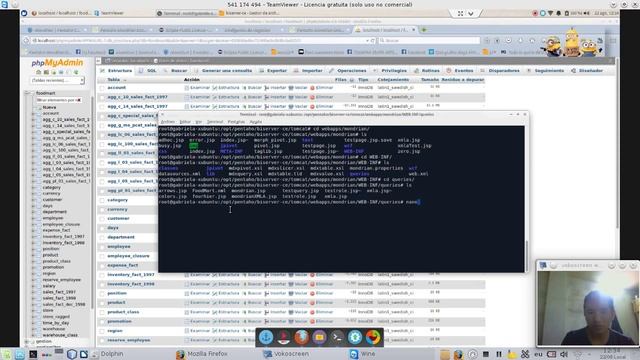The height and width of the screenshot is (360, 640).
Task: Collapse the foodmart database tree node
Action: [27, 93]
